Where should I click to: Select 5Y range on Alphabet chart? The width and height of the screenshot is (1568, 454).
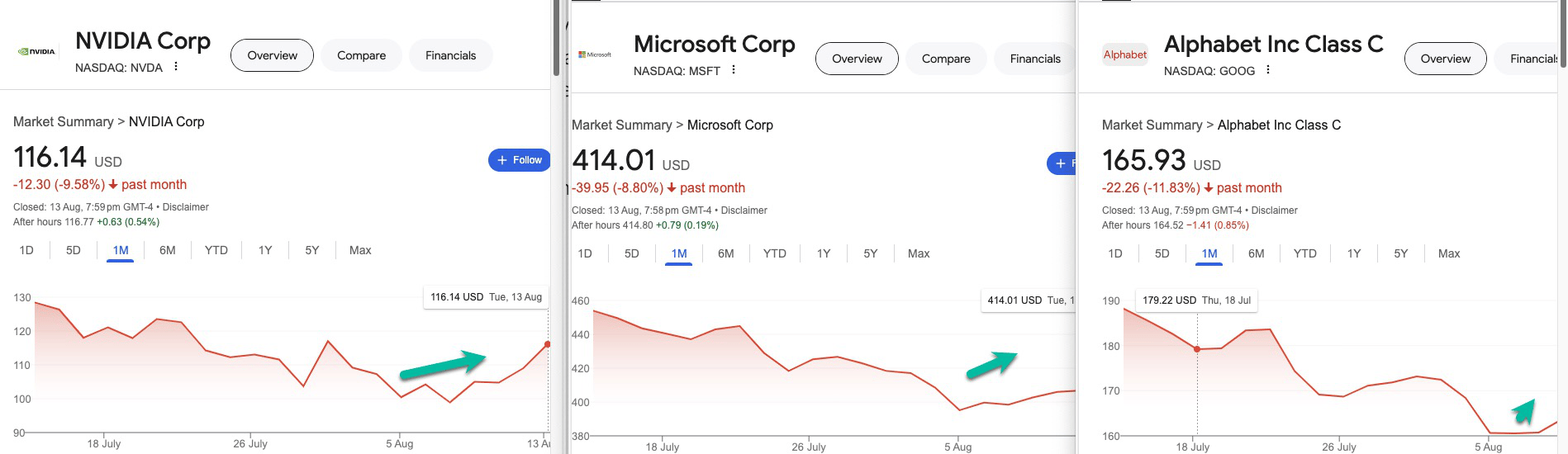pyautogui.click(x=1401, y=253)
